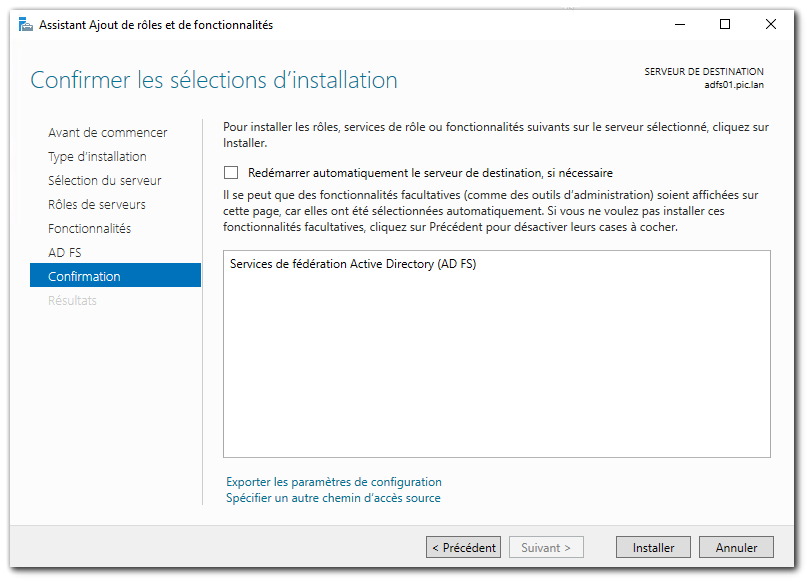Click Spécifier un autre chemin d'accès source
The height and width of the screenshot is (585, 812).
click(333, 498)
